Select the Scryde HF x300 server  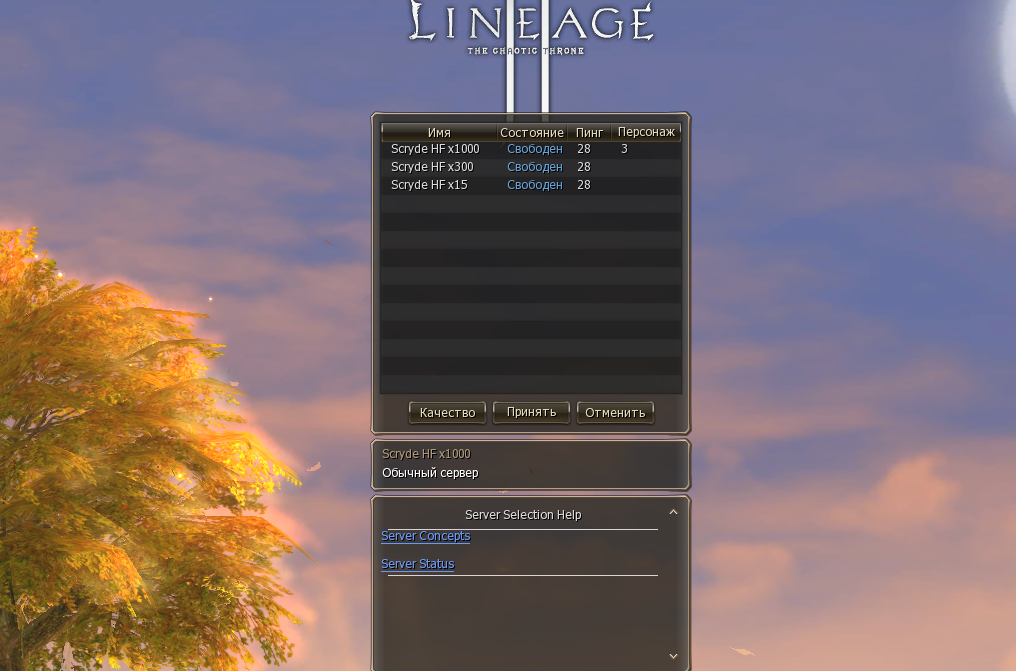point(531,167)
